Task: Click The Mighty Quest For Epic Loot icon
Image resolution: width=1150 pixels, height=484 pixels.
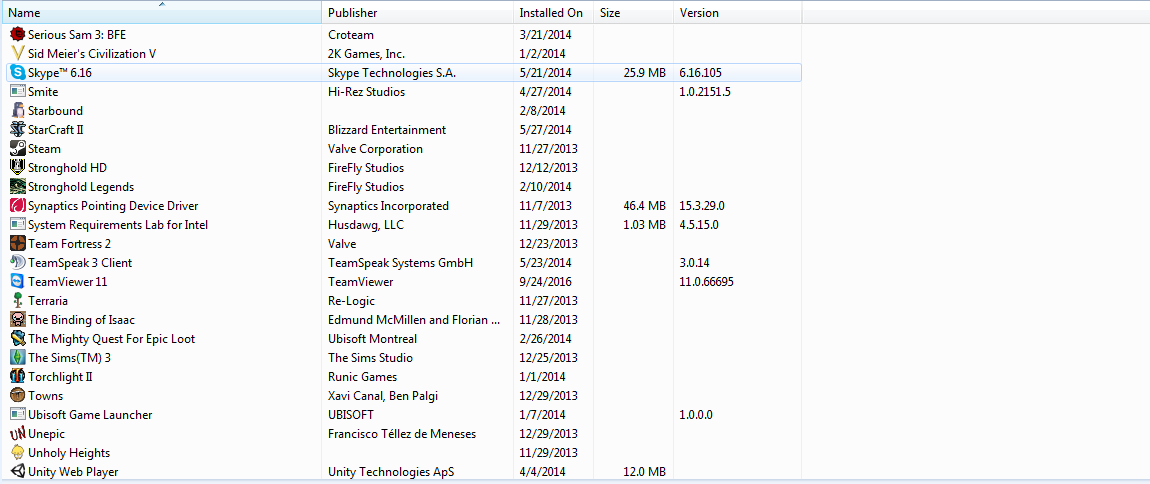Action: 18,339
